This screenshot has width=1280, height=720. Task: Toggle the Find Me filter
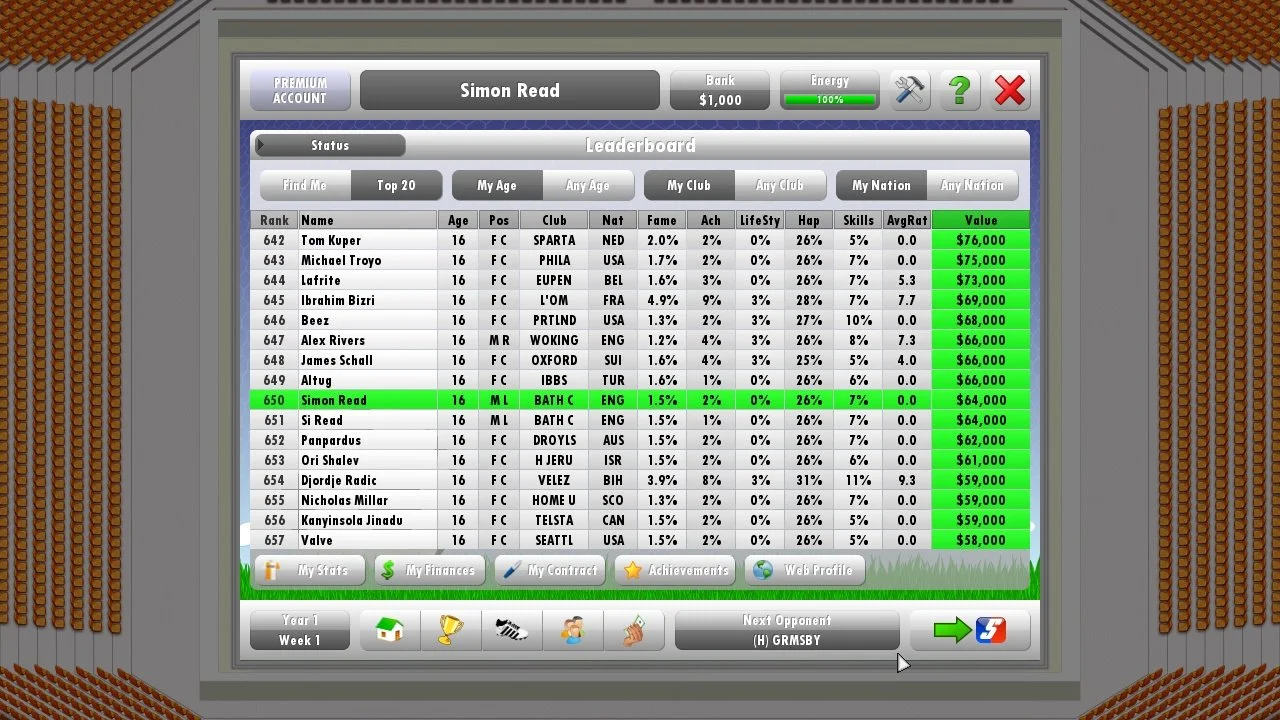click(305, 185)
